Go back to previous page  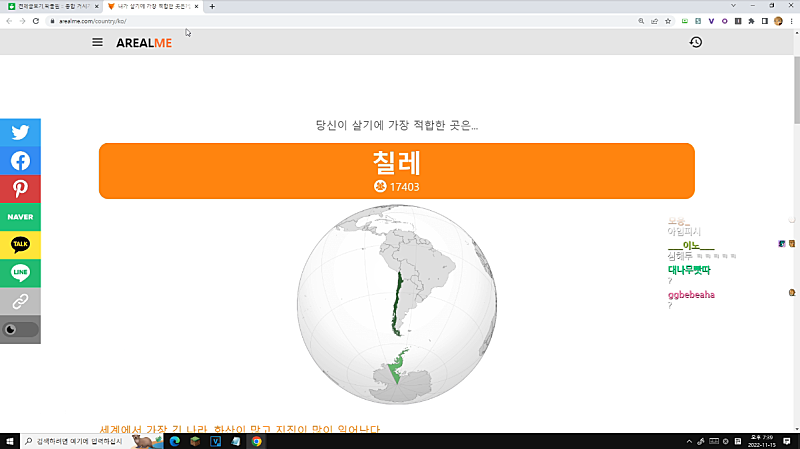tap(9, 21)
